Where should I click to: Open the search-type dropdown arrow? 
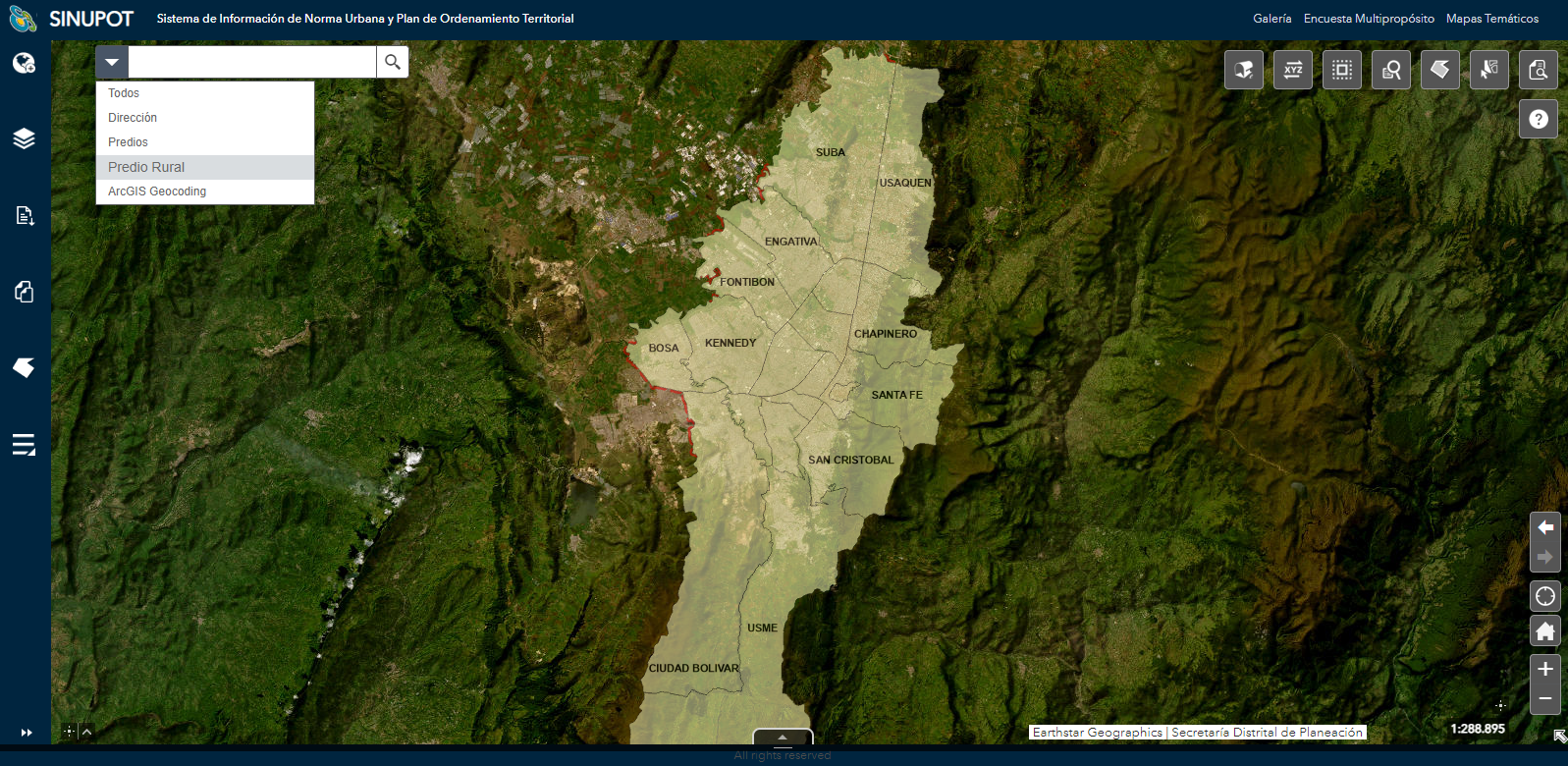[112, 62]
